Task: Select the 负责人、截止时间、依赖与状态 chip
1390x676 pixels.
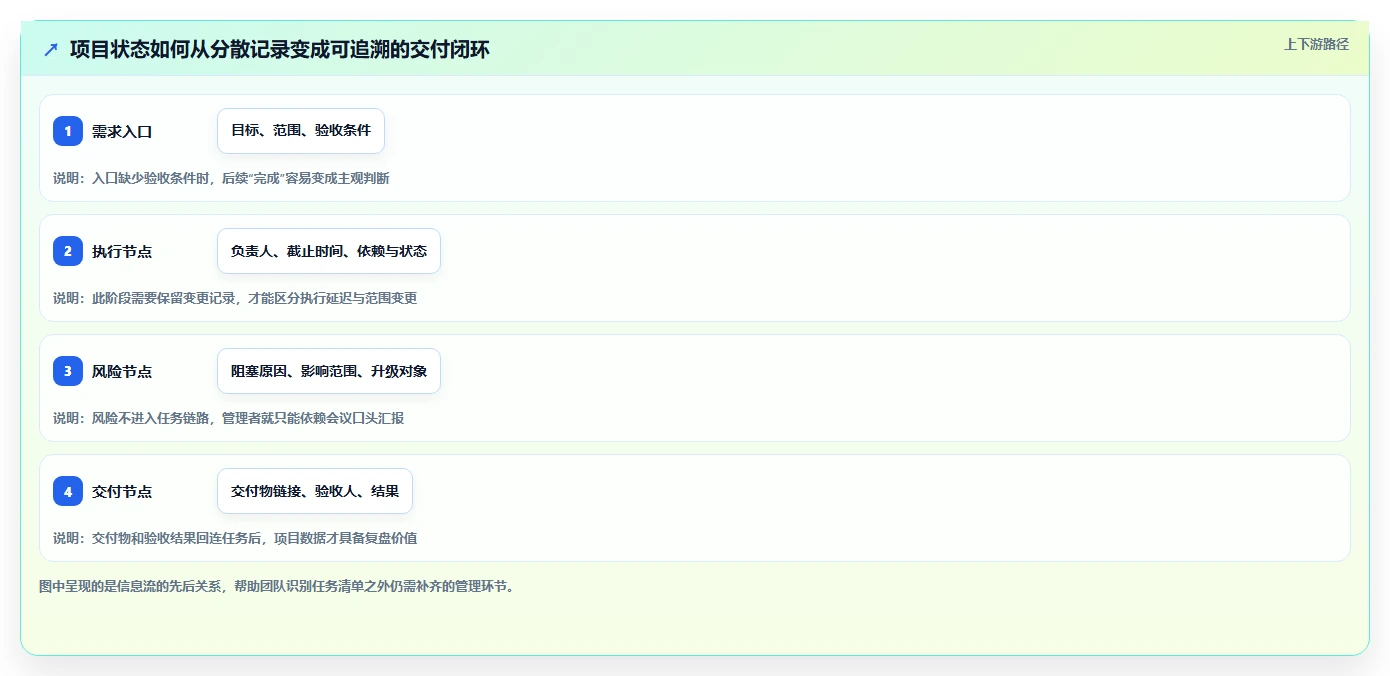Action: pyautogui.click(x=329, y=251)
